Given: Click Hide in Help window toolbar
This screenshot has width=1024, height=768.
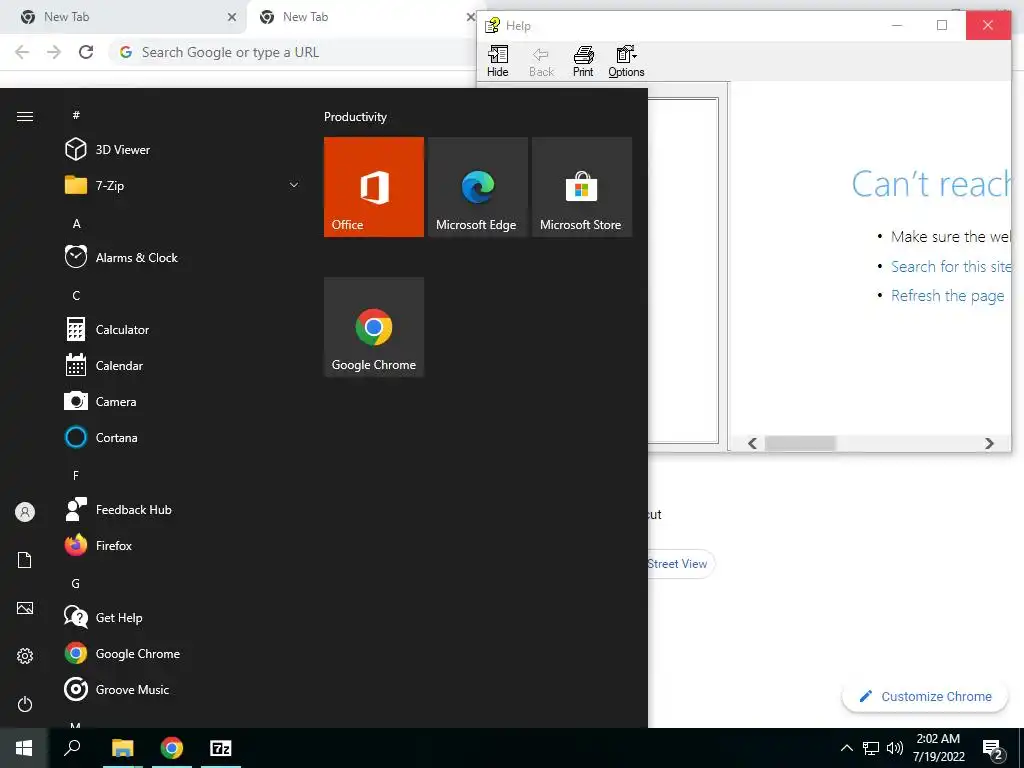Looking at the screenshot, I should (498, 62).
